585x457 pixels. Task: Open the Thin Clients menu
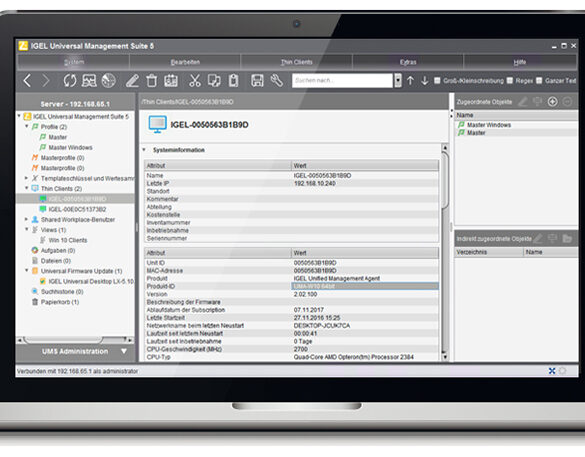tap(297, 62)
